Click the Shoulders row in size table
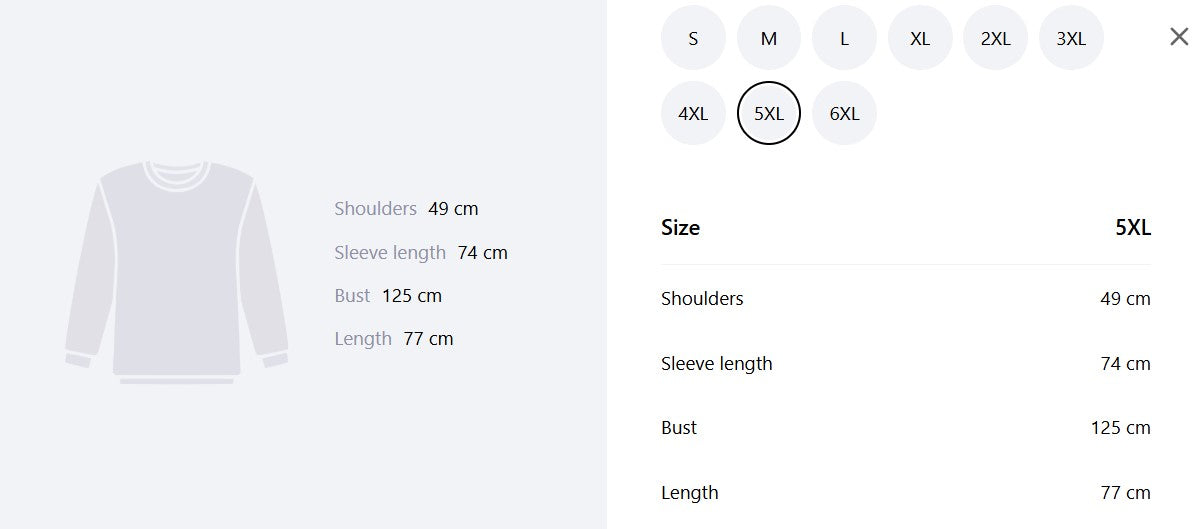Viewport: 1201px width, 529px height. 906,298
